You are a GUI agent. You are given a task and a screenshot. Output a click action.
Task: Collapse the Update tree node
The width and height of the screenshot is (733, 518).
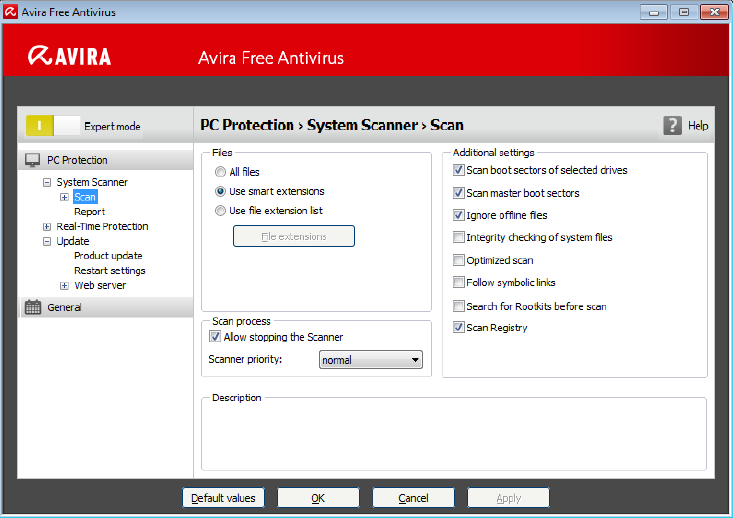[x=47, y=242]
